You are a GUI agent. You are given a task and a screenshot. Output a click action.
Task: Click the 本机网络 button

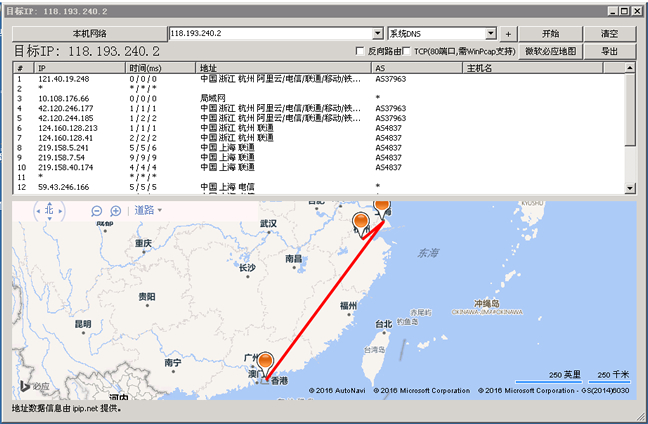click(x=88, y=33)
